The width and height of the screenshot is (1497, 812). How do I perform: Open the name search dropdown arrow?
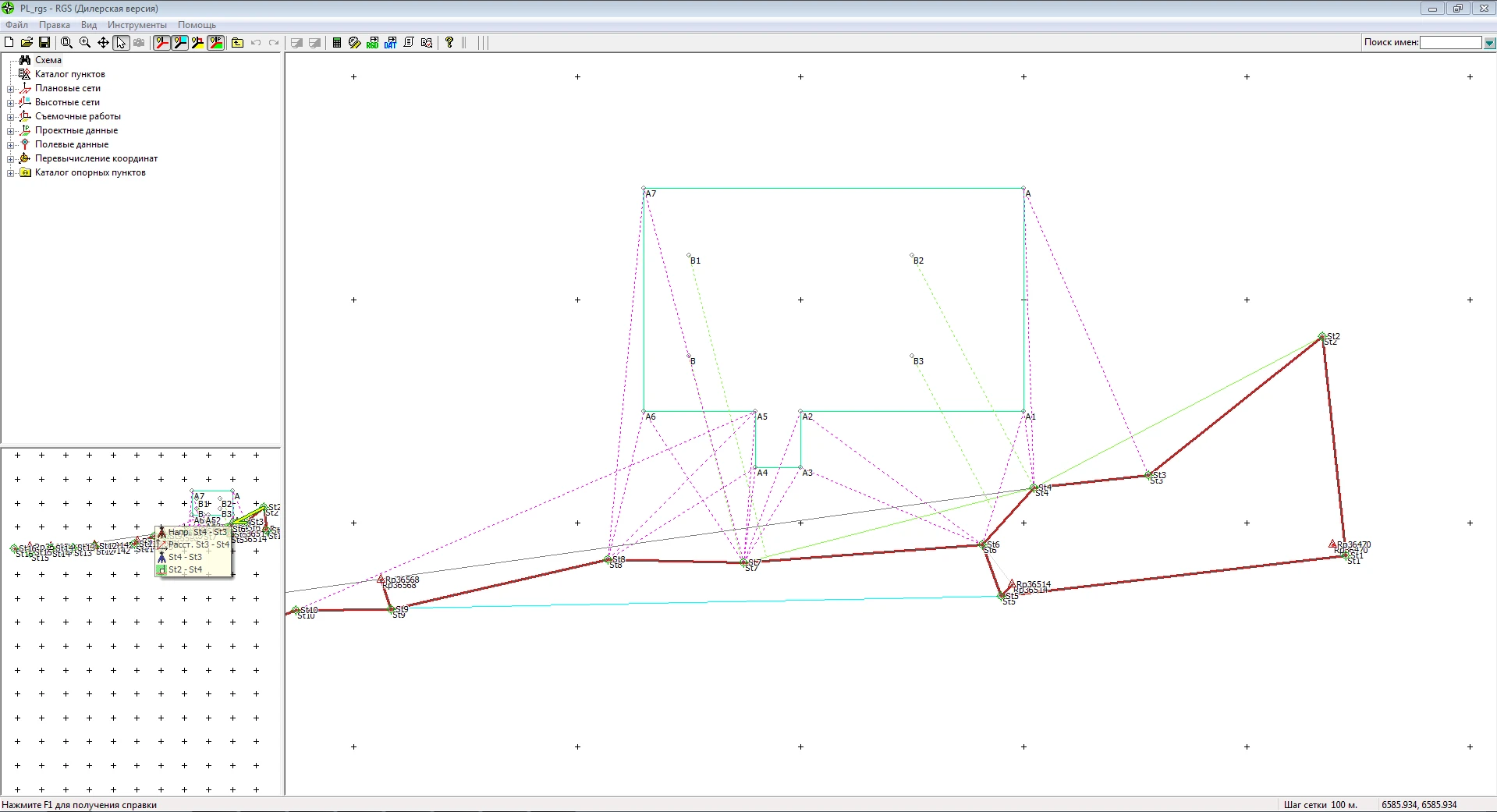click(x=1489, y=43)
